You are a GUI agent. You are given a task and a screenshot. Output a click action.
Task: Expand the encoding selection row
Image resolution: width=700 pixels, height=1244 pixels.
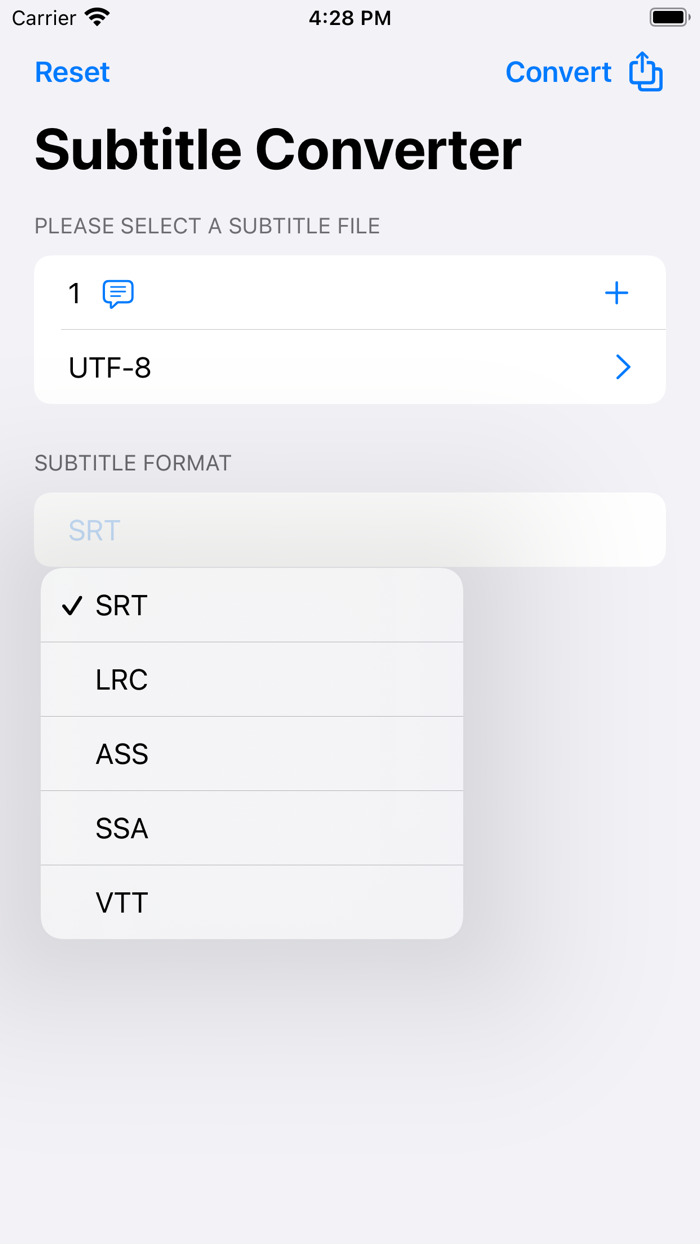(x=350, y=367)
